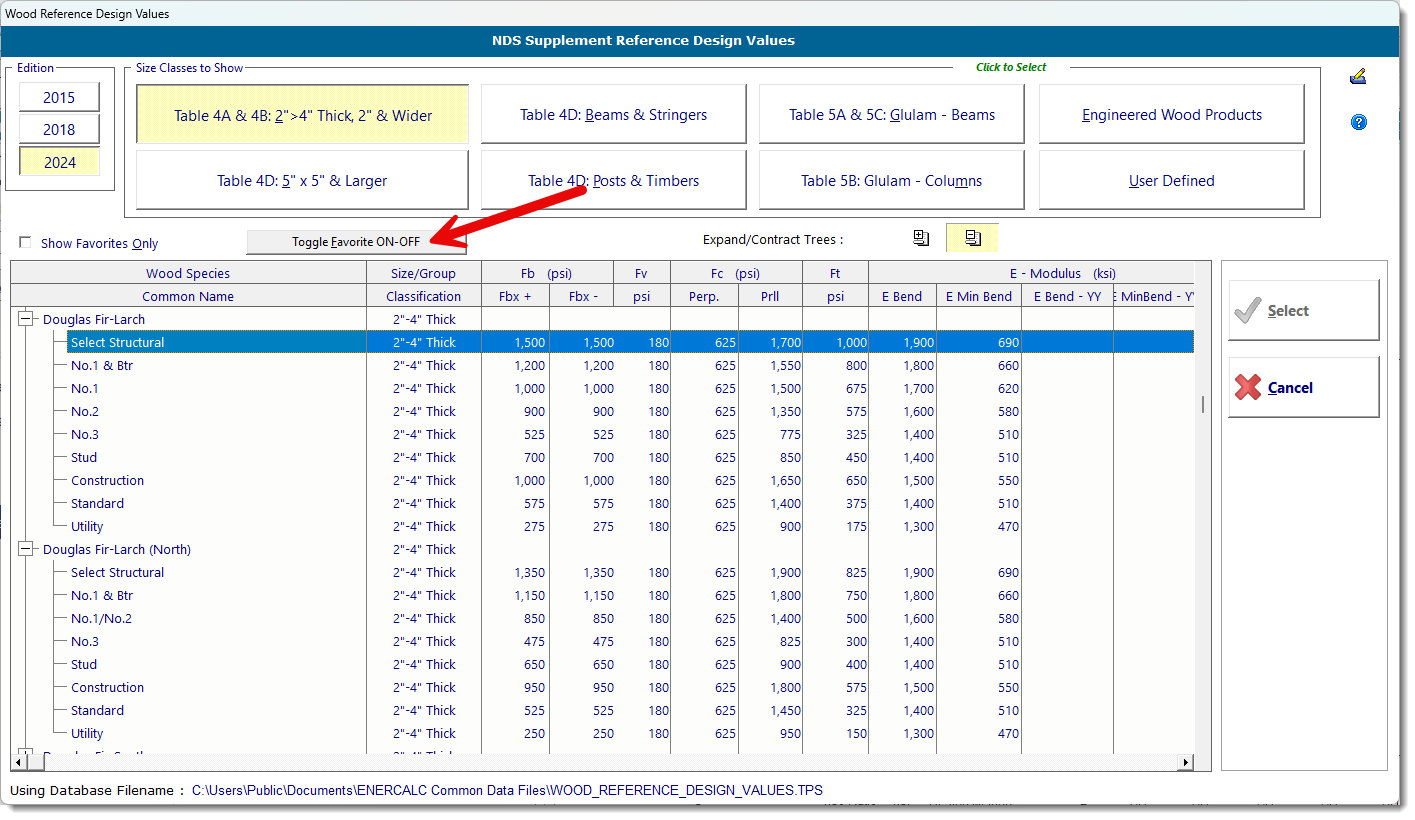Click the Select button with checkmark
This screenshot has width=1415, height=820.
(1303, 311)
